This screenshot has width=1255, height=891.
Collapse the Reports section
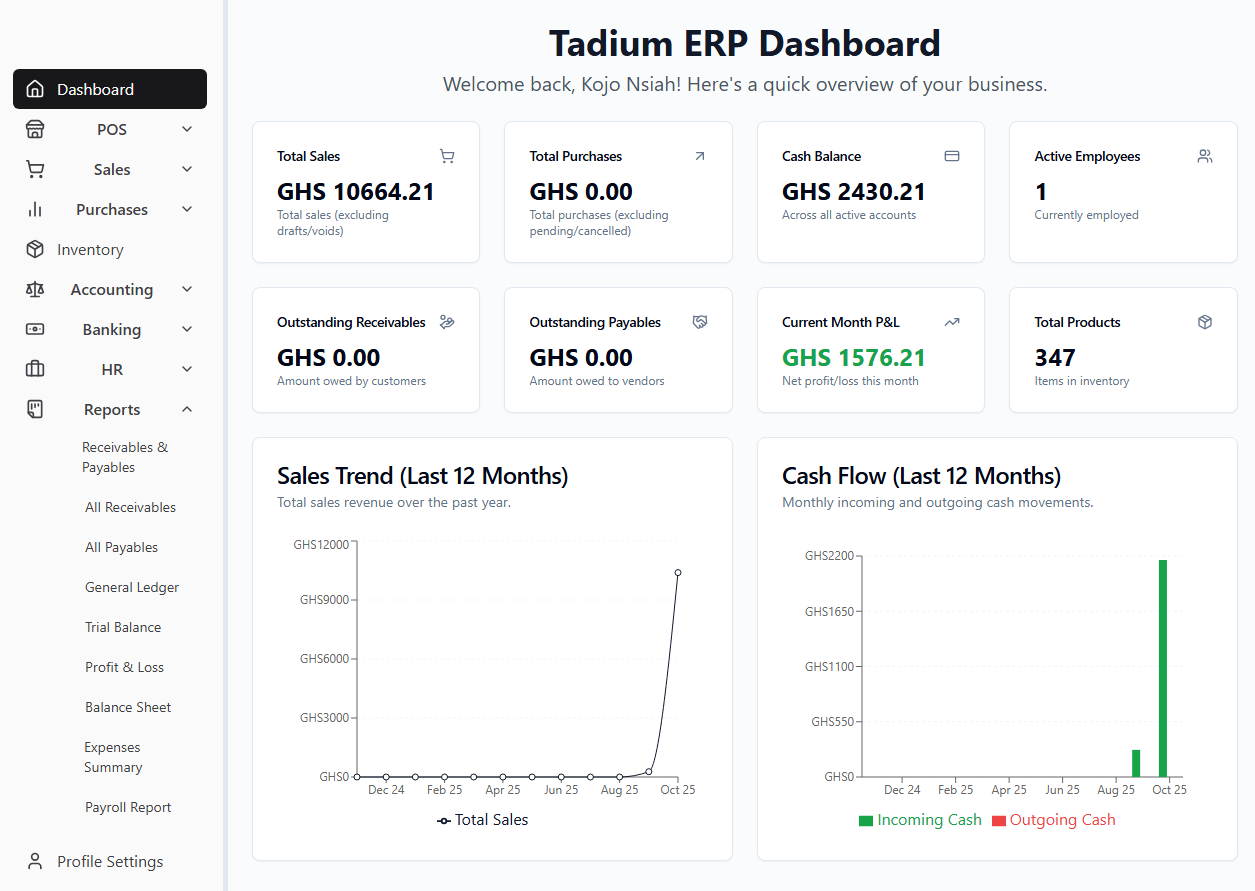[x=186, y=409]
